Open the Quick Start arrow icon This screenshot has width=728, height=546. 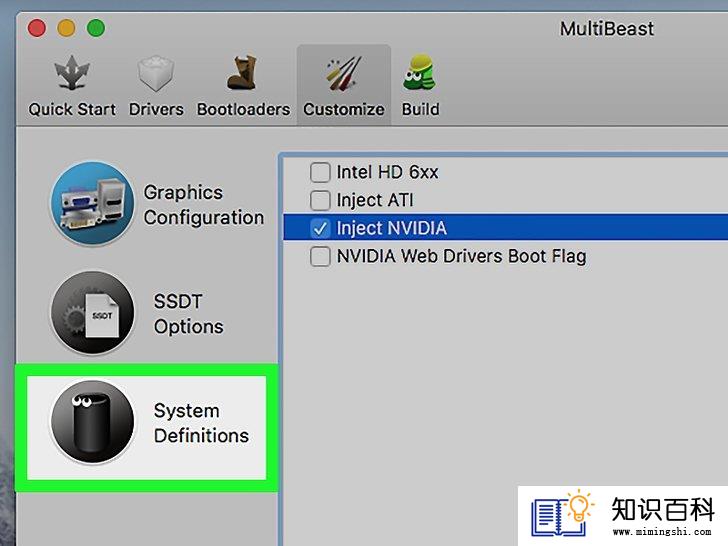tap(72, 73)
